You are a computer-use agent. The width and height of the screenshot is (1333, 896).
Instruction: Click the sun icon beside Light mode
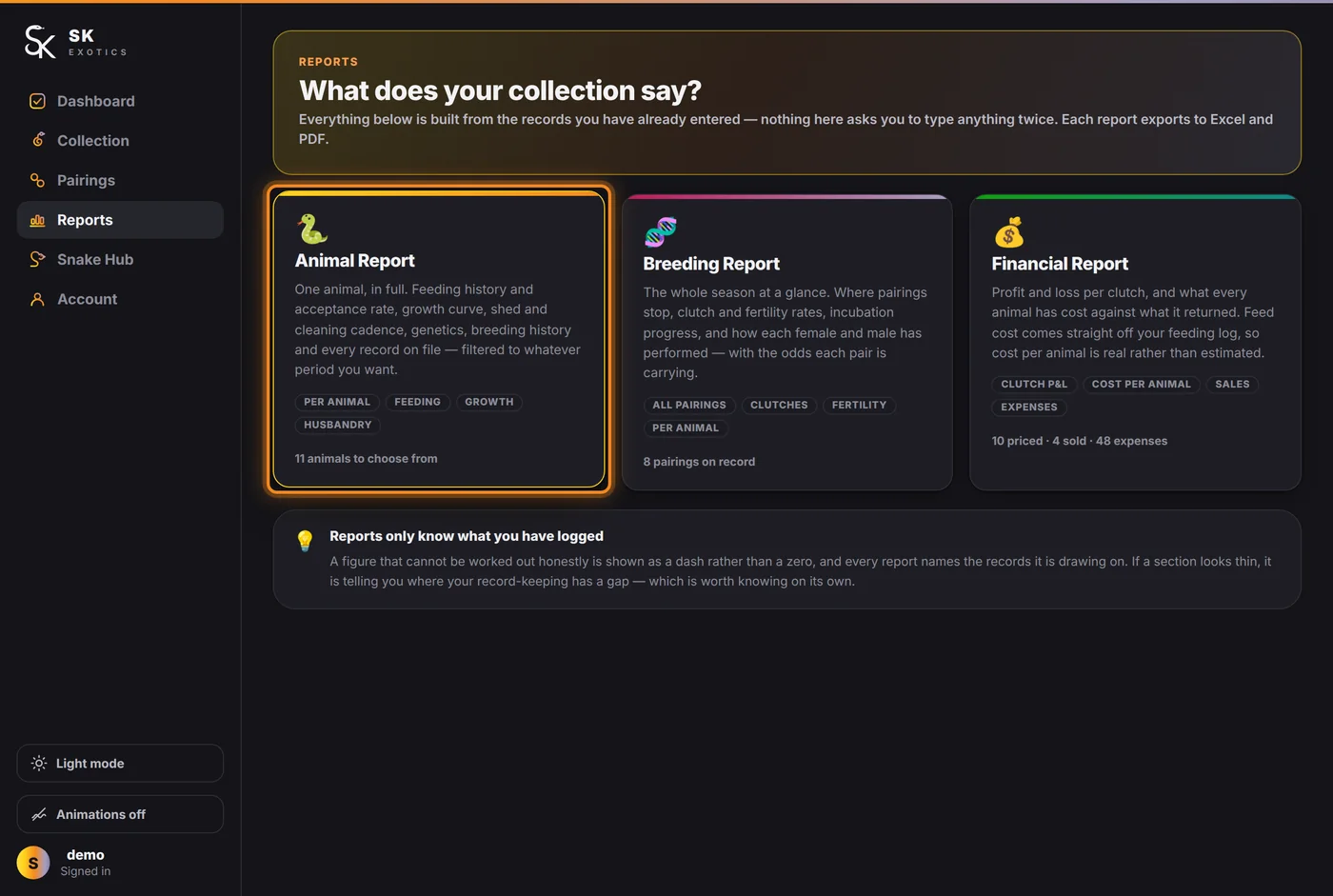point(39,764)
